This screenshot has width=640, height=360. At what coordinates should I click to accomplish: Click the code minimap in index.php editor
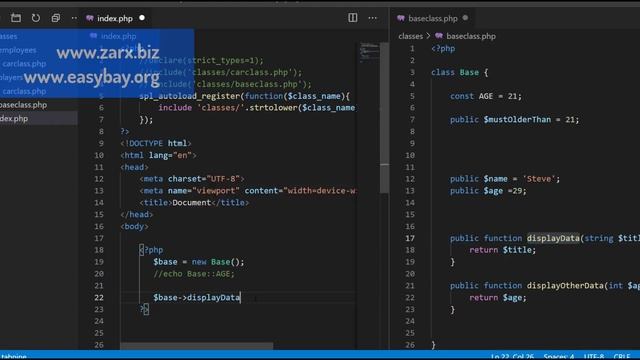pyautogui.click(x=369, y=52)
